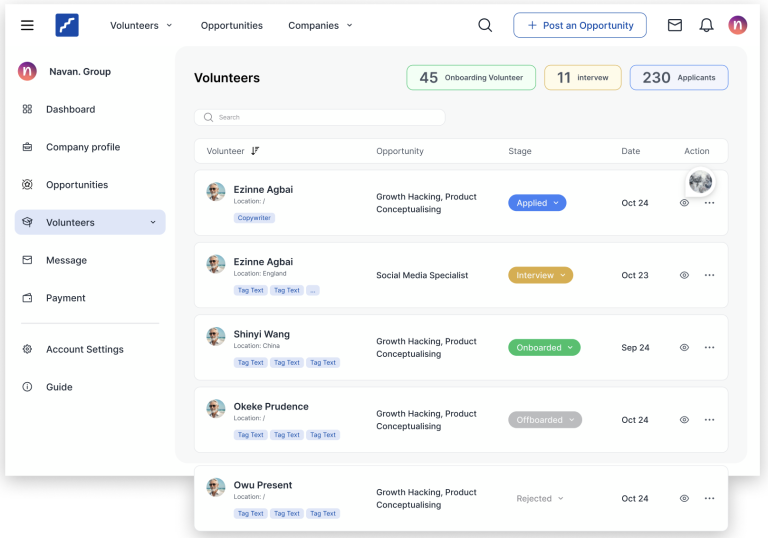Click the Payment wallet icon
The image size is (768, 538).
(27, 298)
